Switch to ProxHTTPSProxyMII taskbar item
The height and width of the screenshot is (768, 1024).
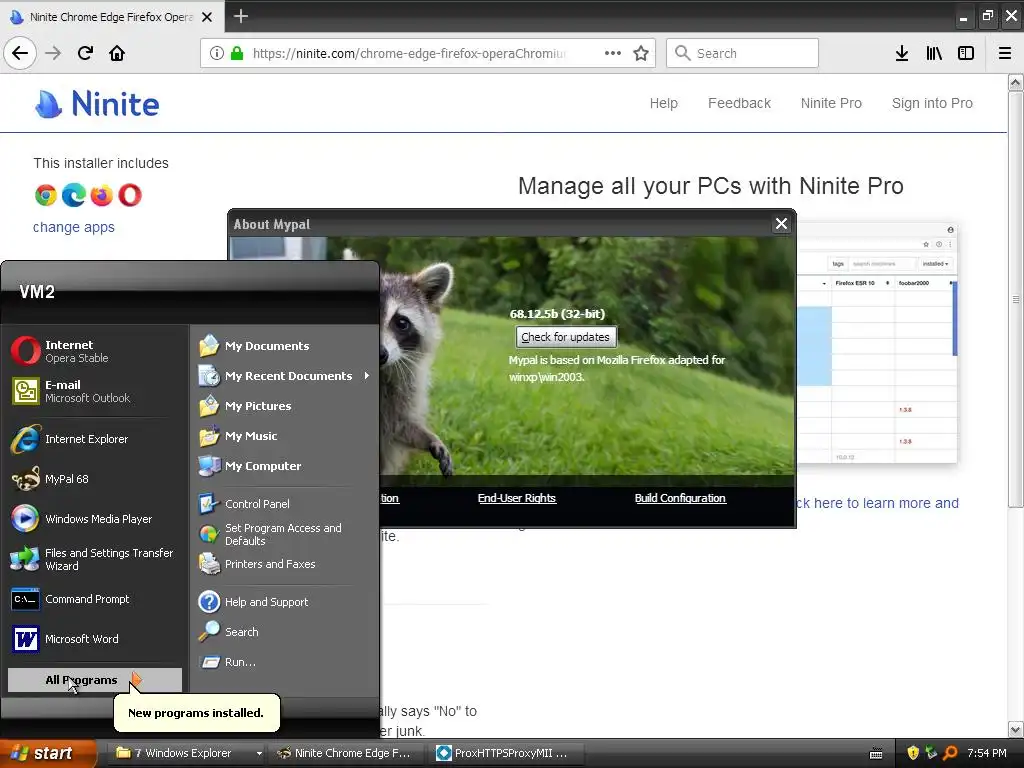[505, 753]
